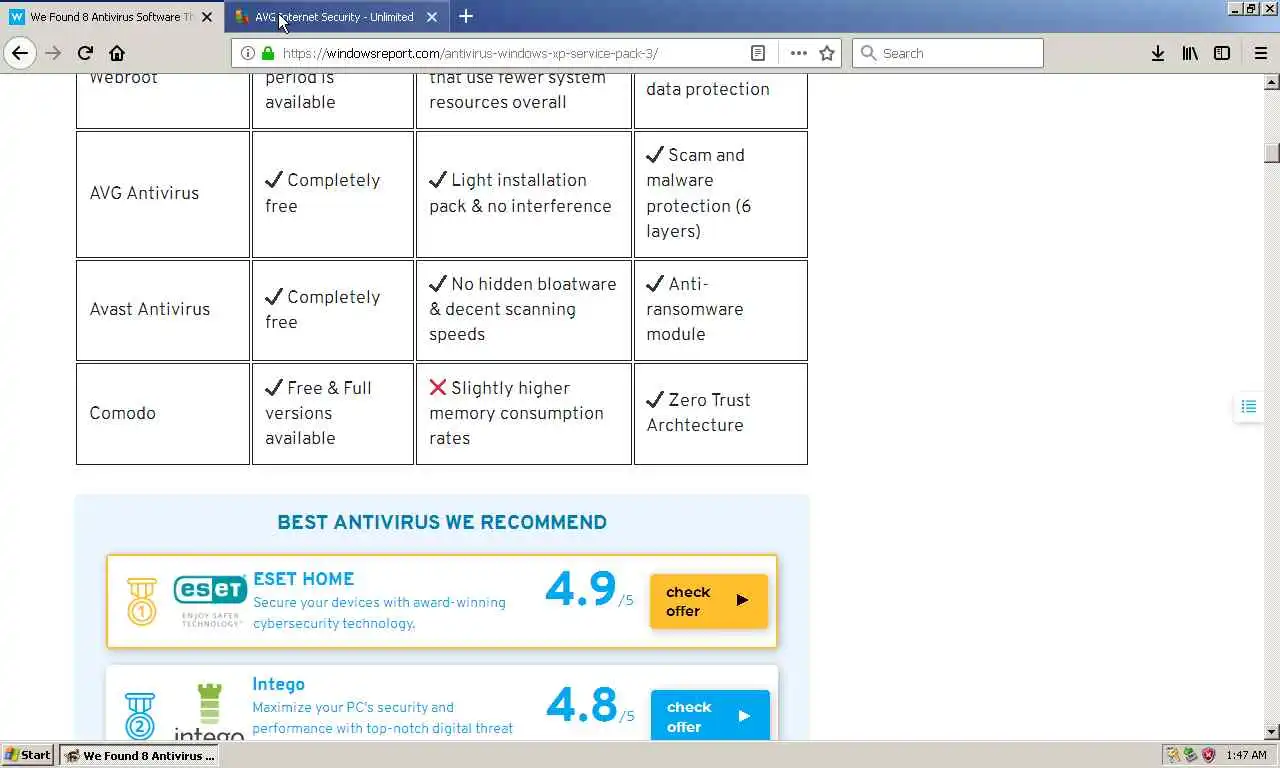This screenshot has height=768, width=1280.
Task: Close the AVG Internet Security tab
Action: pyautogui.click(x=432, y=17)
